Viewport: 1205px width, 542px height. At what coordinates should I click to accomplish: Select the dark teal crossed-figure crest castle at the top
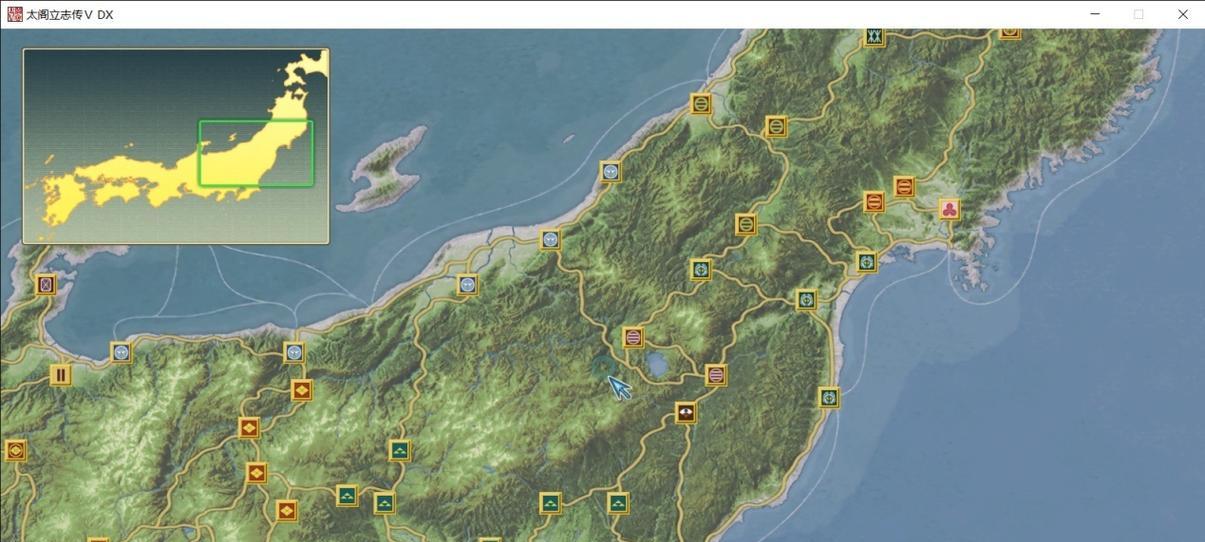[x=874, y=36]
